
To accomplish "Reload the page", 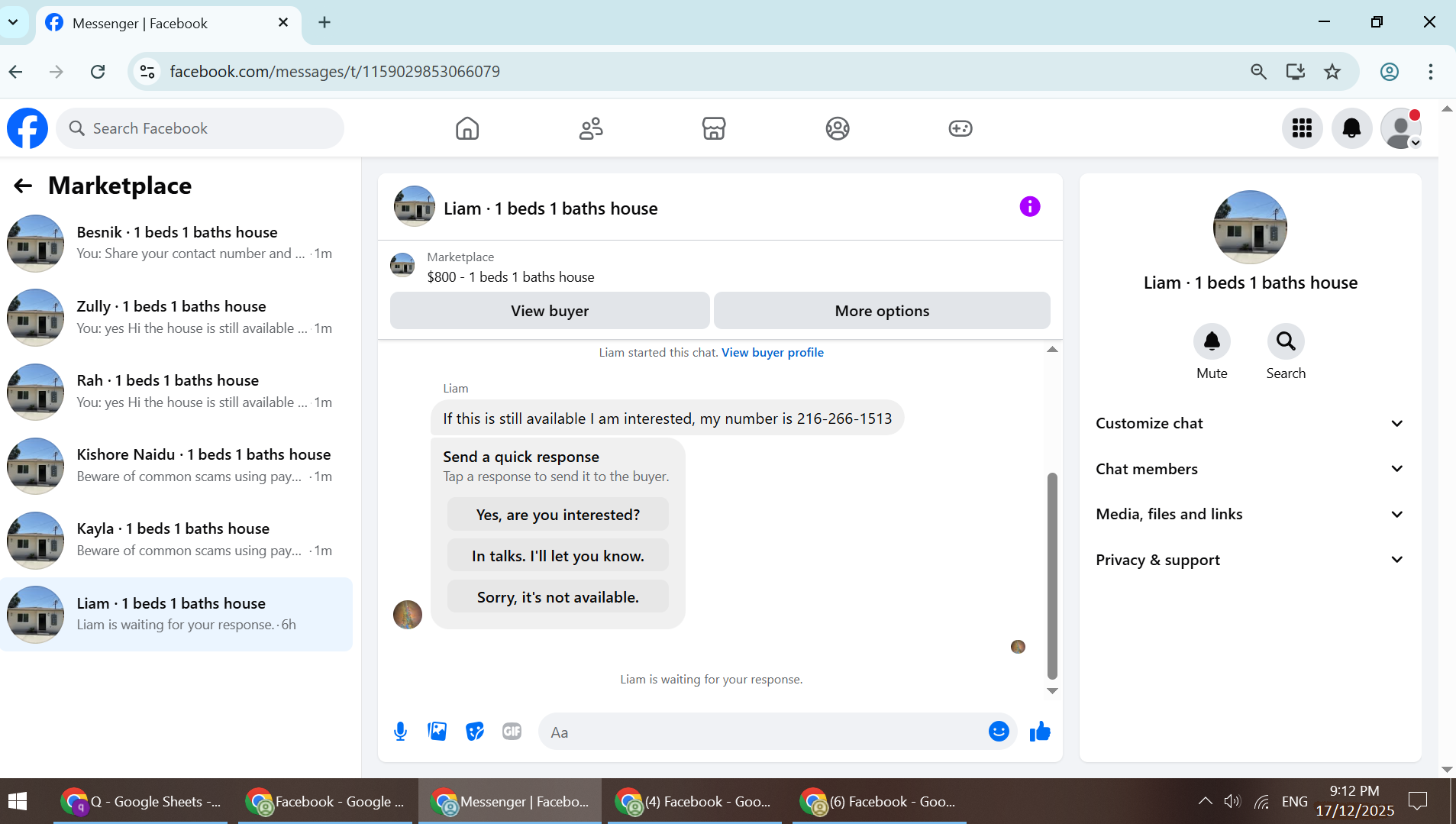I will click(x=98, y=72).
